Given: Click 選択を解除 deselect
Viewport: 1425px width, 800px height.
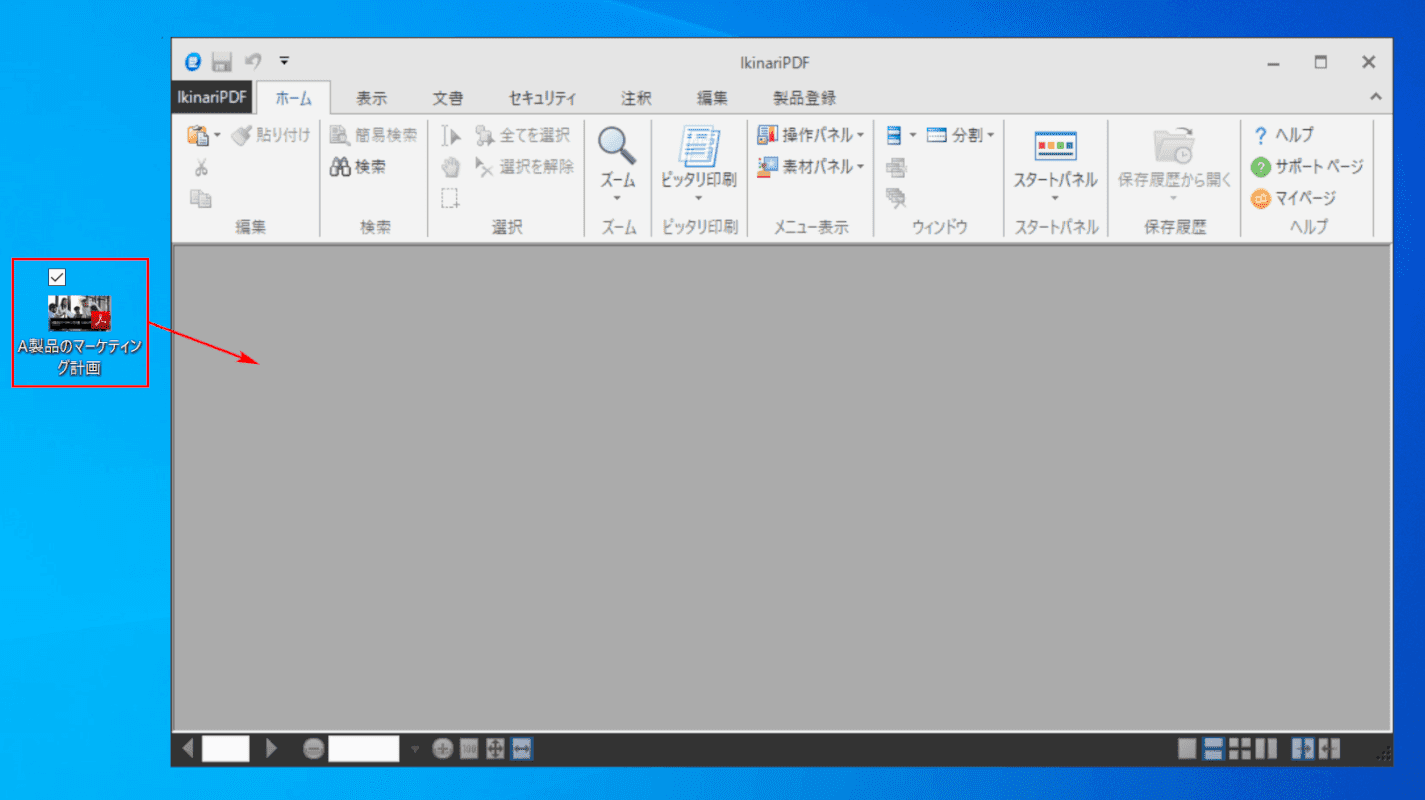Looking at the screenshot, I should coord(524,167).
